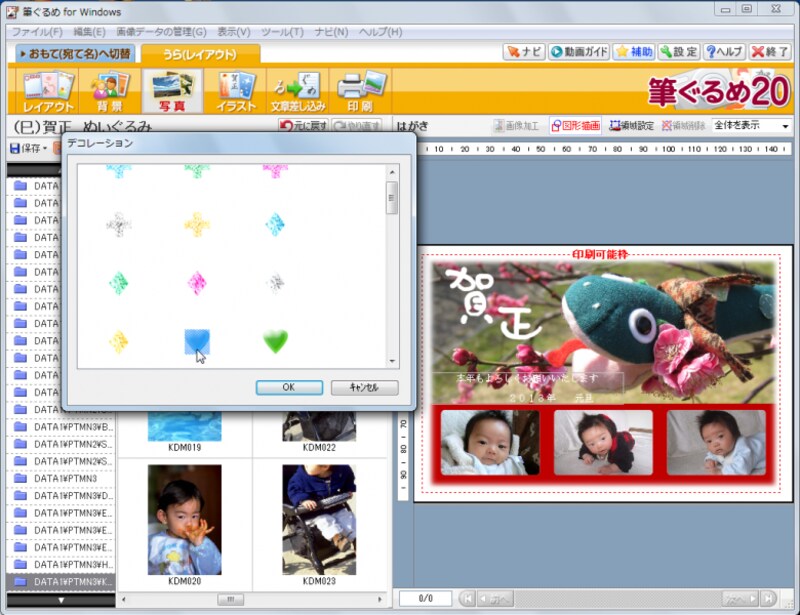Screen dimensions: 800x615
Task: Select the イラスト illustration icon
Action: click(236, 91)
